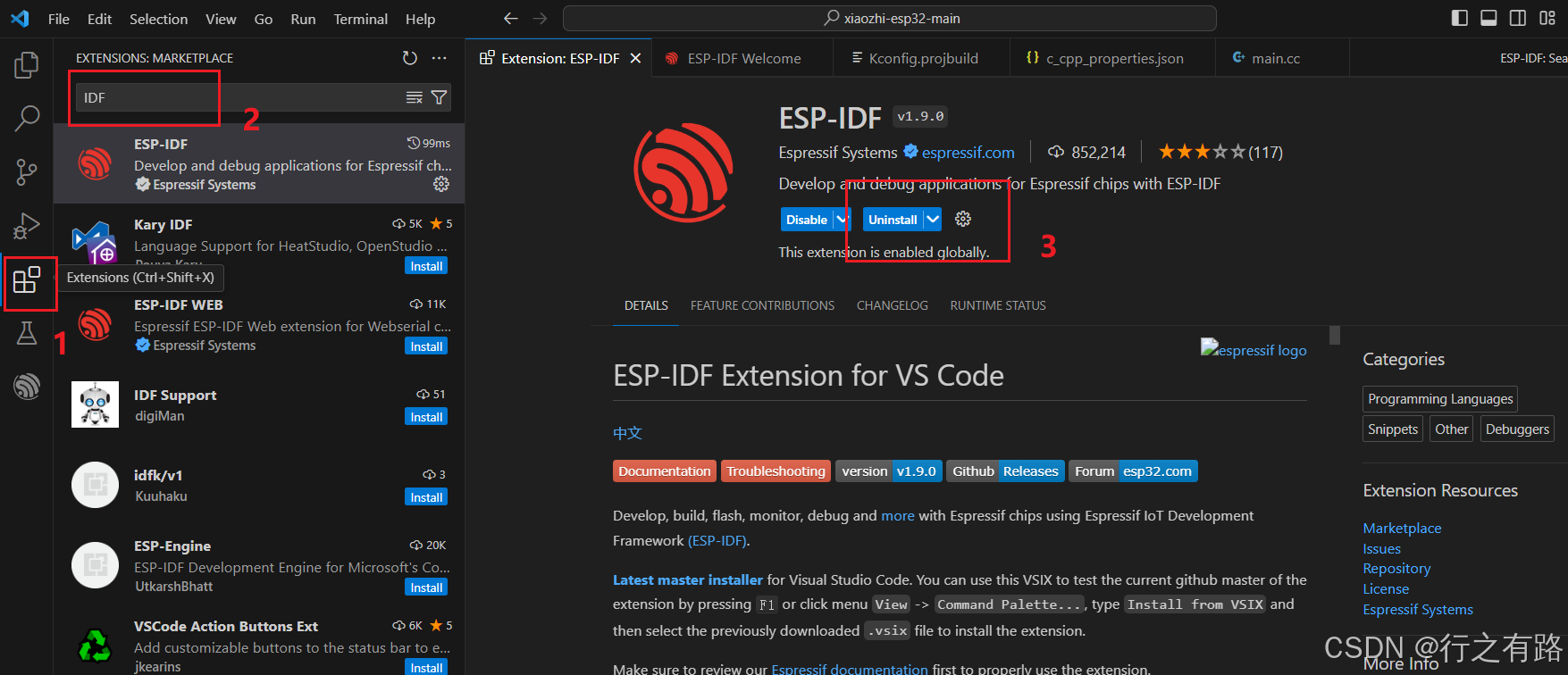
Task: Open the Explorer view in activity bar
Action: (27, 65)
